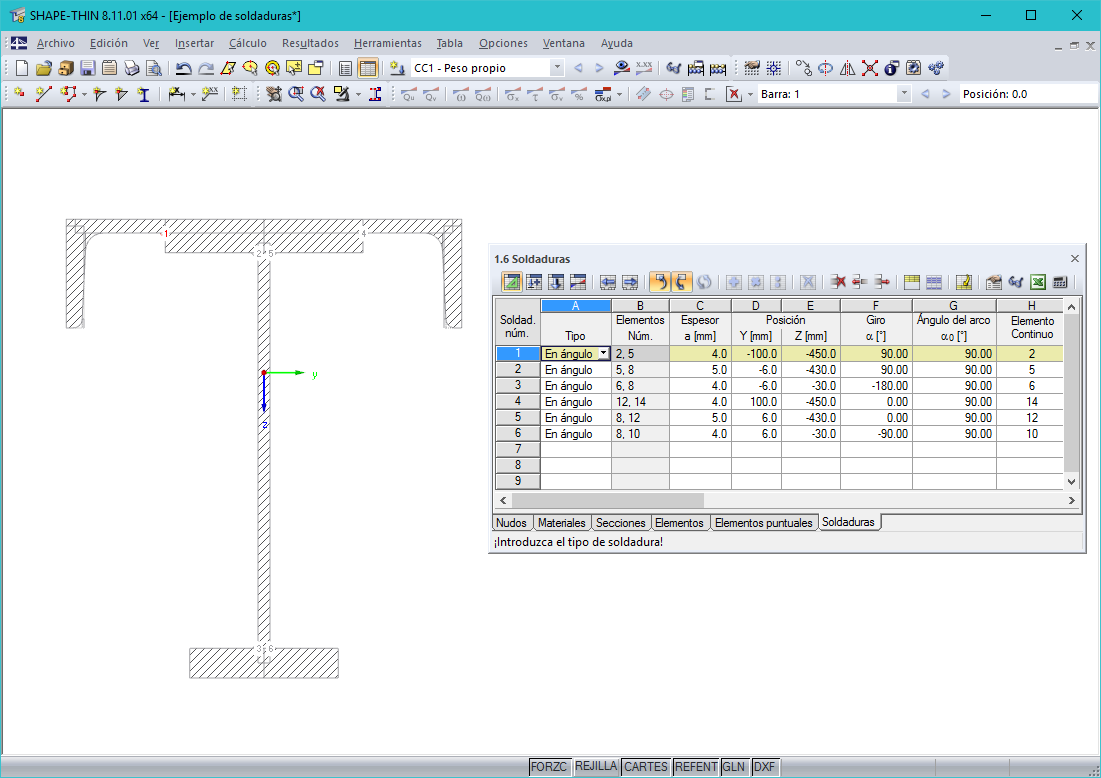Viewport: 1101px width, 778px height.
Task: Select column header G in Soldaduras table
Action: coord(954,305)
